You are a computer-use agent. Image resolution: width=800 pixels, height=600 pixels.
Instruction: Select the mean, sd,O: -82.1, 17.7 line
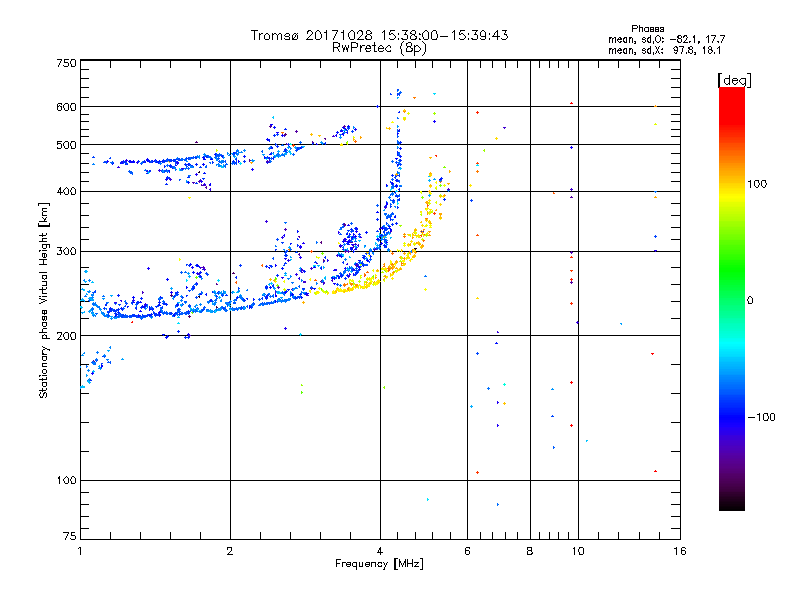[666, 39]
